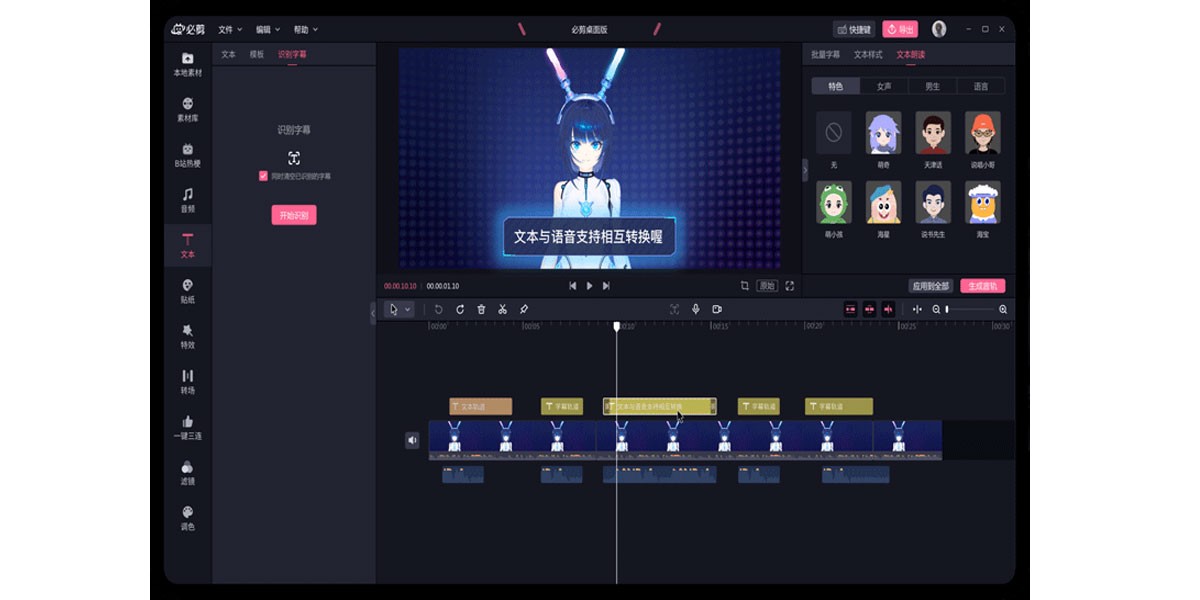Open the 转场 transitions panel

(188, 382)
